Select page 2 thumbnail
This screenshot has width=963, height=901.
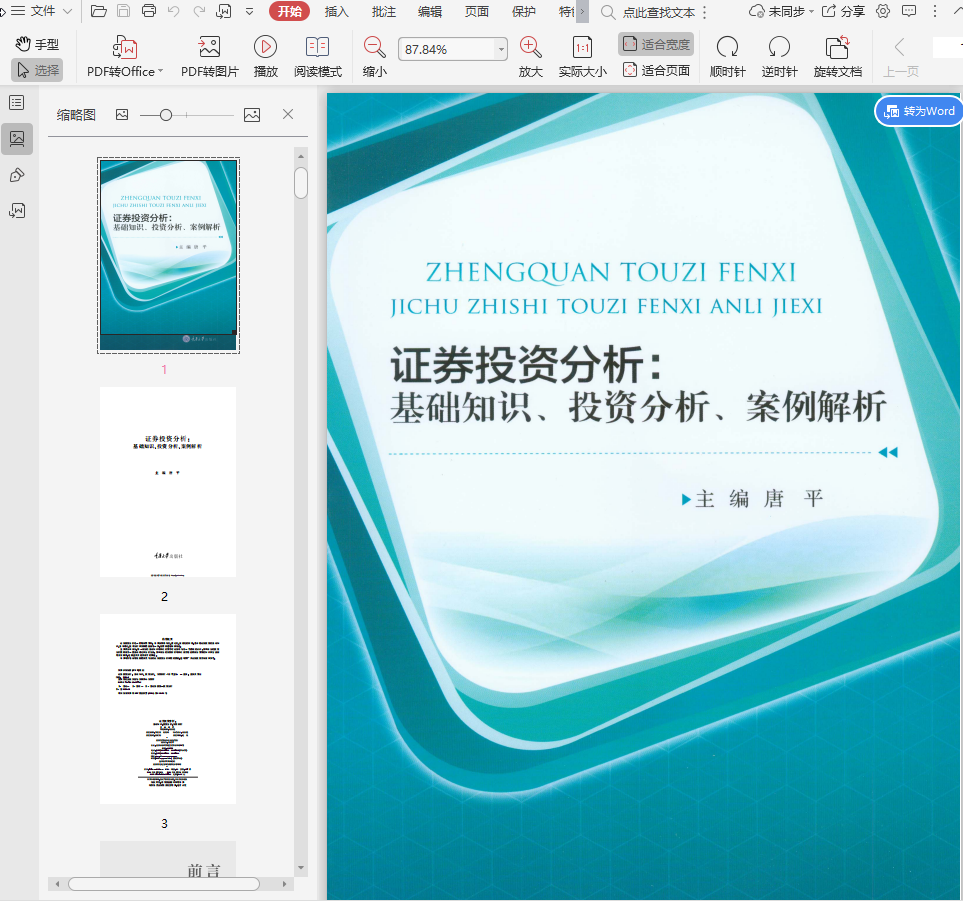(168, 482)
